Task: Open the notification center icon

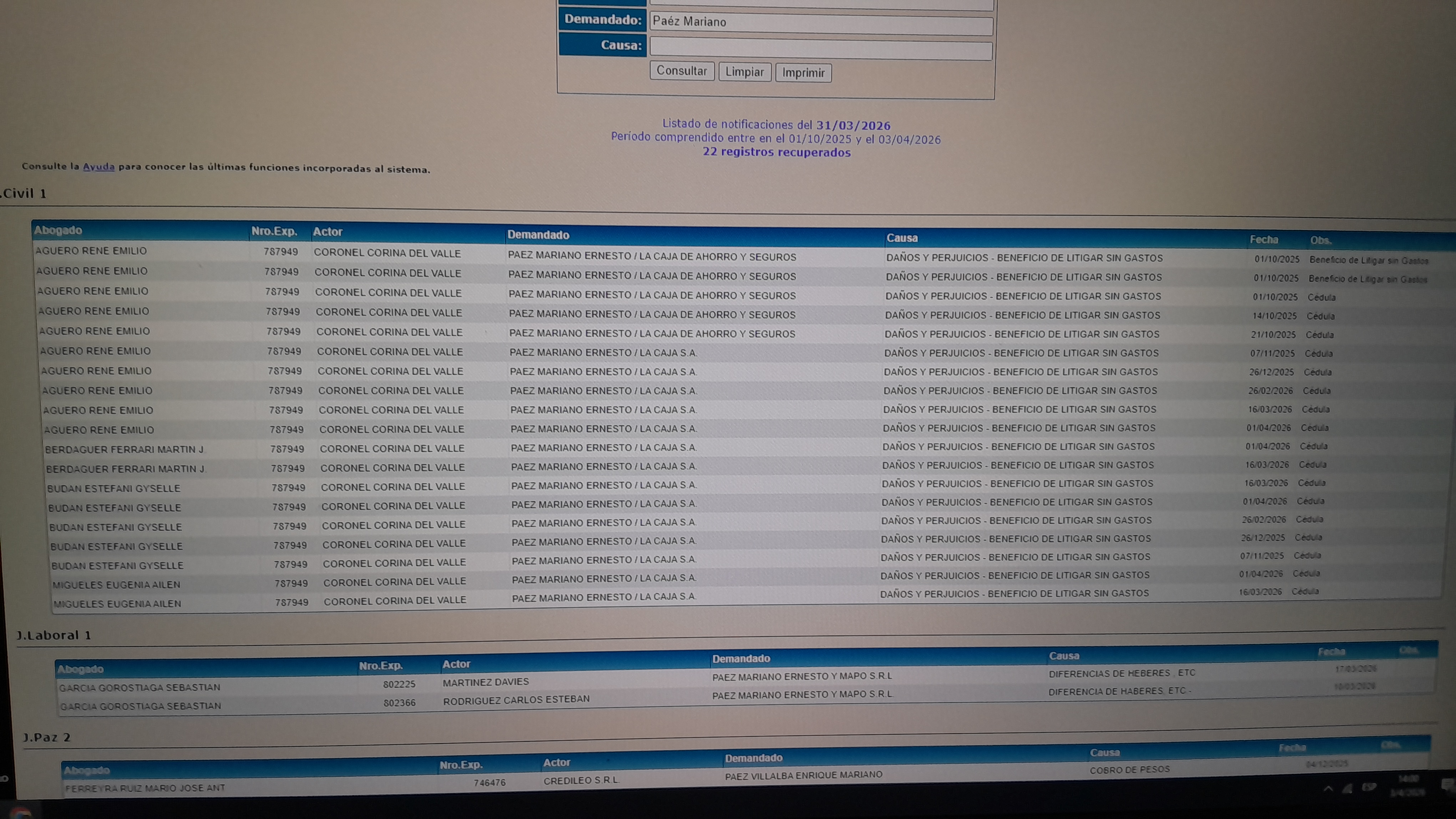Action: (1447, 784)
